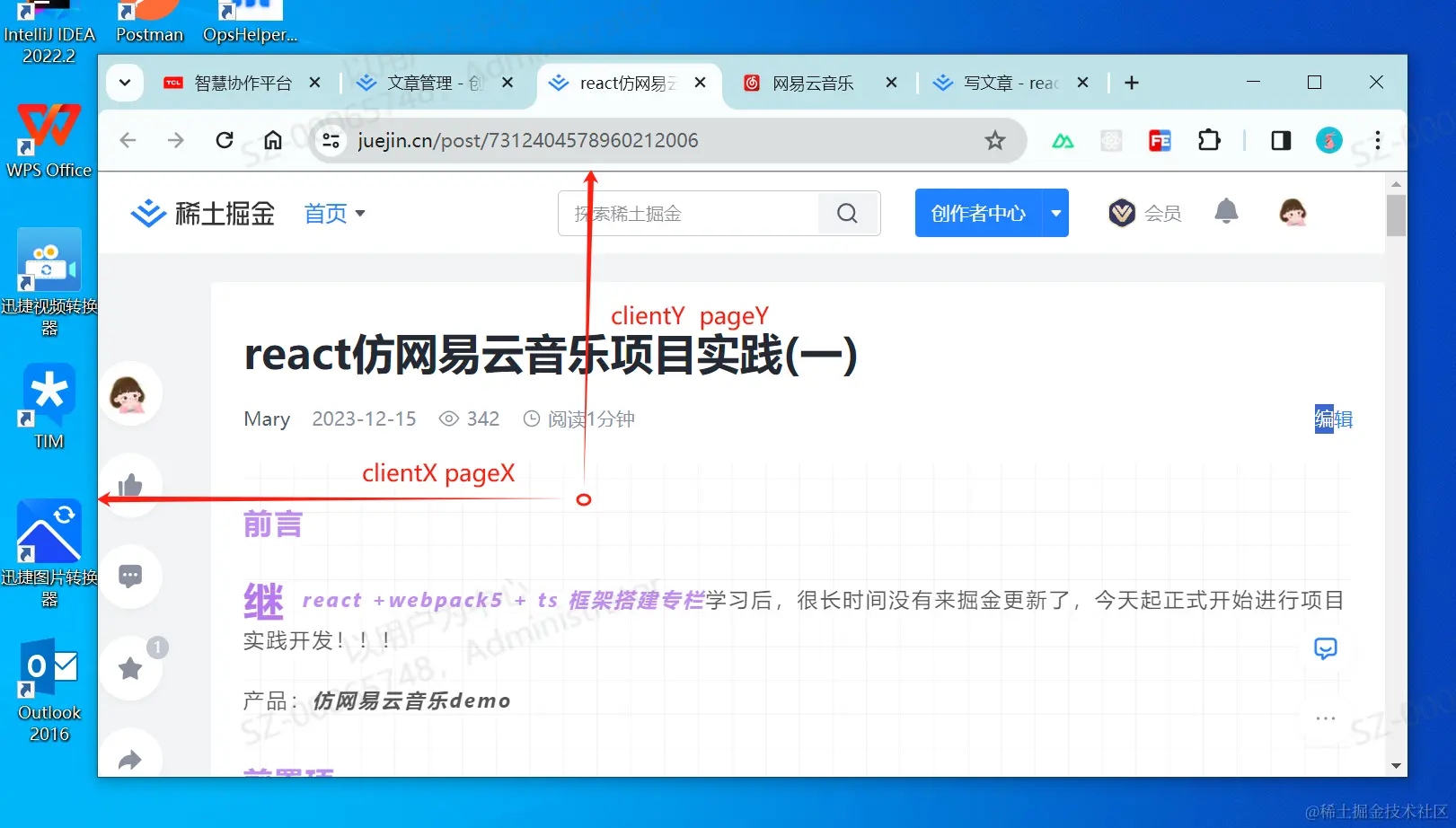1456x828 pixels.
Task: Open the feedback chat bubble on the right
Action: (1326, 648)
